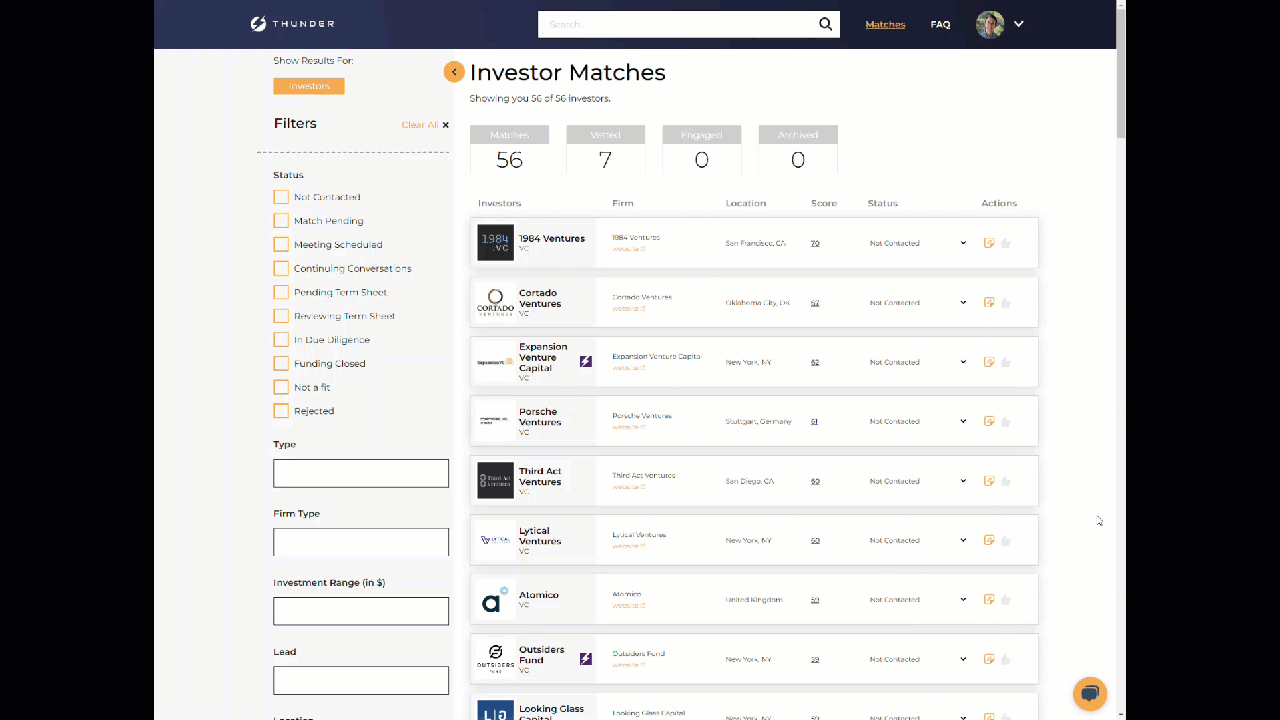Open the Type filter field
Viewport: 1280px width, 720px height.
[361, 473]
